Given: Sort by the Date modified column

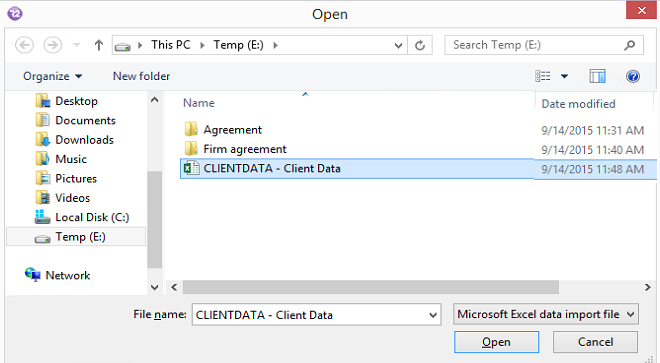Looking at the screenshot, I should (578, 104).
